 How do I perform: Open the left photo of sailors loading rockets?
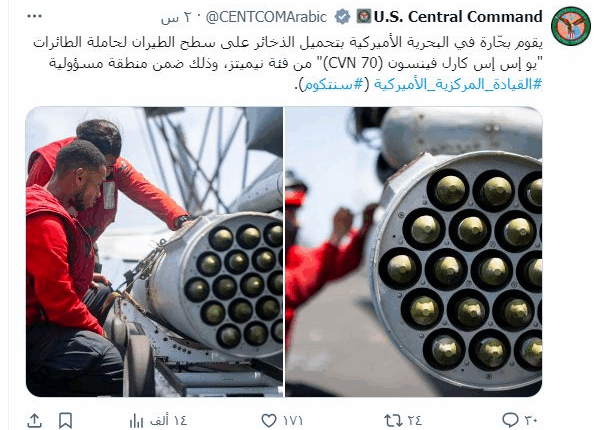point(154,252)
